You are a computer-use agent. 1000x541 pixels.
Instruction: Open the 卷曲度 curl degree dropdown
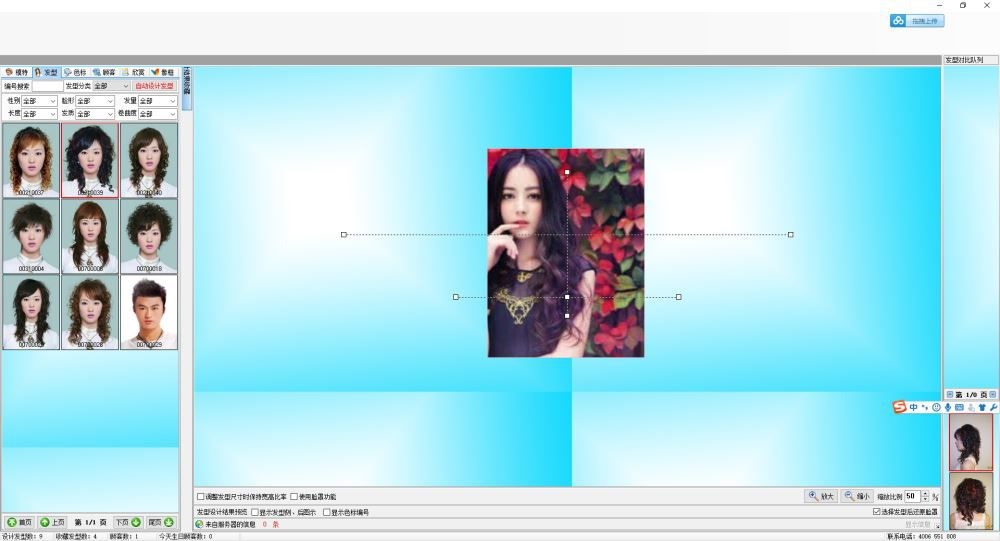point(158,114)
